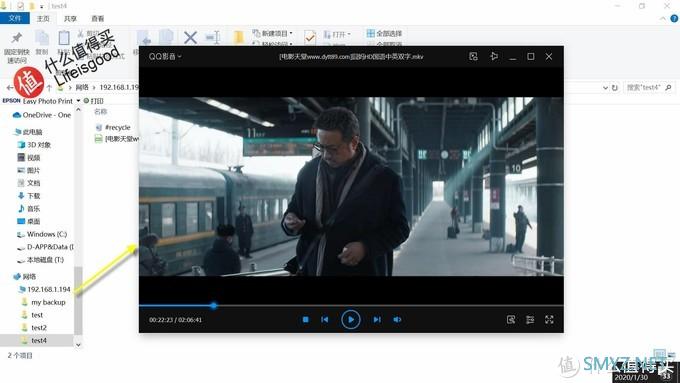This screenshot has width=680, height=383.
Task: Collapse the Explorer ribbon chevron
Action: click(x=663, y=19)
